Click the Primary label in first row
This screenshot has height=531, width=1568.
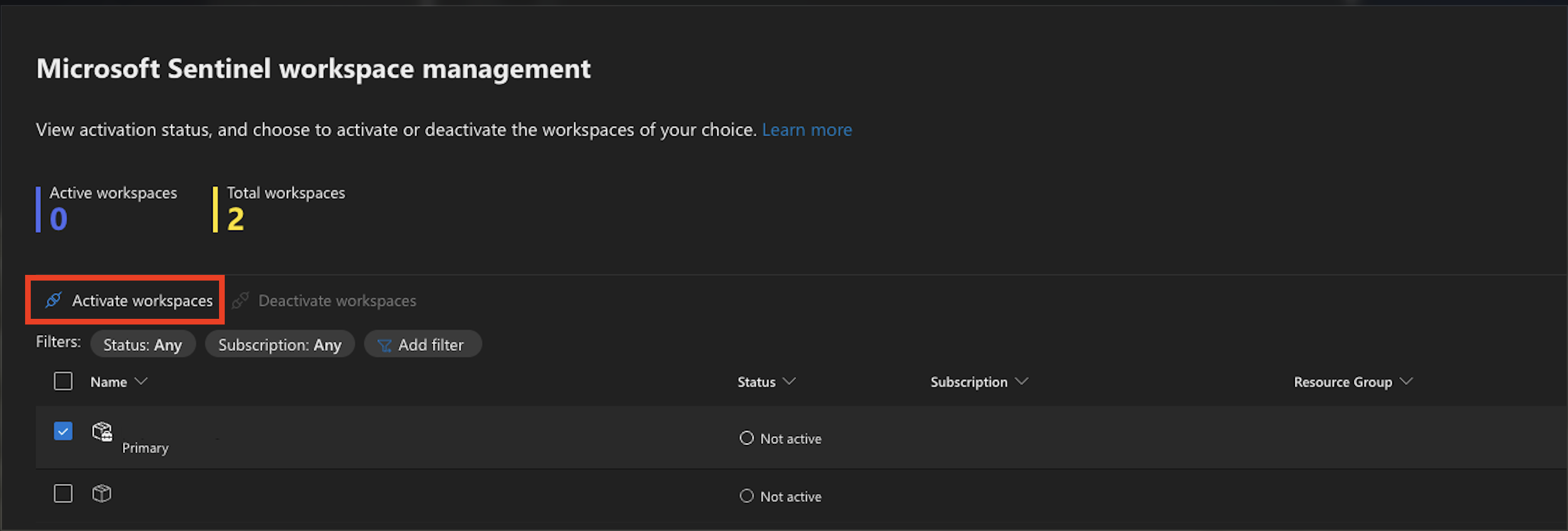145,448
